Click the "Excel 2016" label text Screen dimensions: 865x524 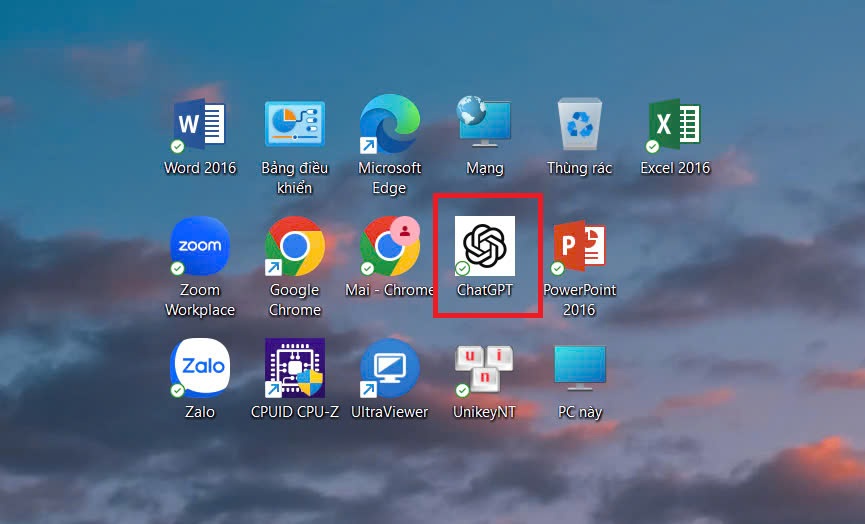tap(675, 168)
